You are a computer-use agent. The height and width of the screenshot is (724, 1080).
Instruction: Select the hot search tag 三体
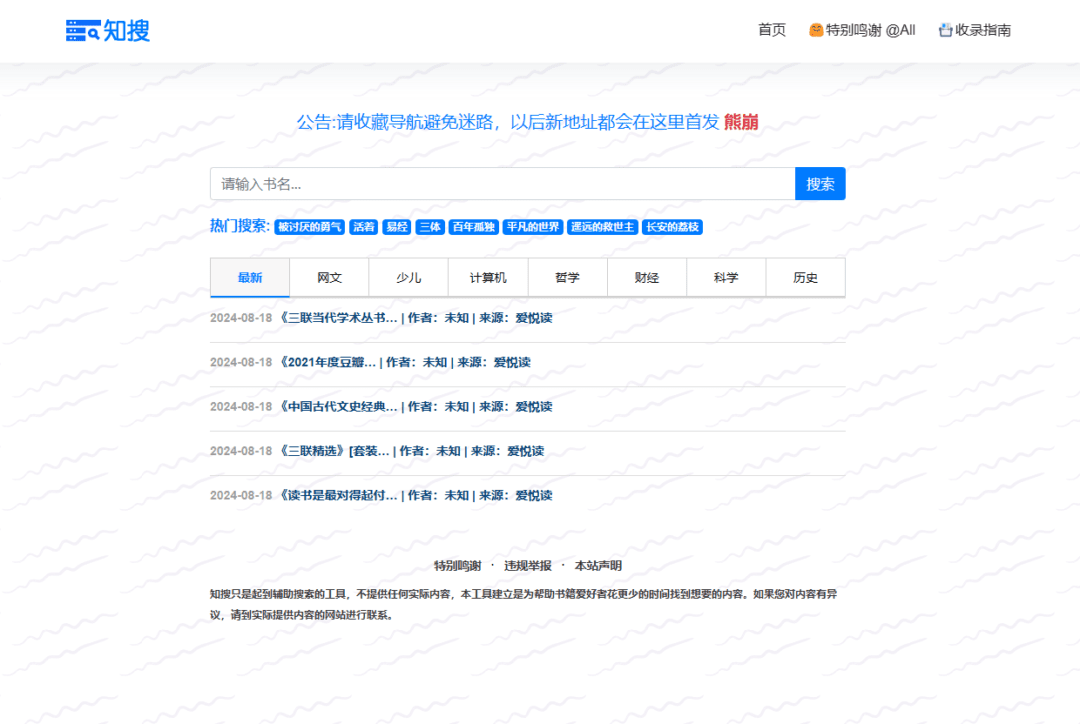(x=430, y=227)
